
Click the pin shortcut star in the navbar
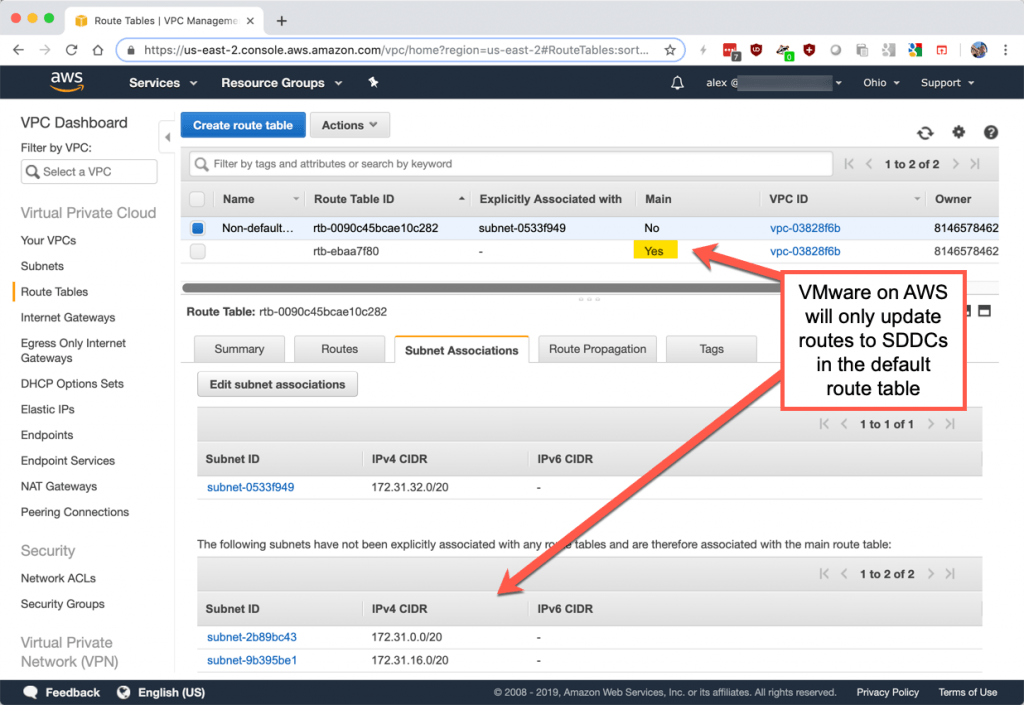(x=372, y=83)
